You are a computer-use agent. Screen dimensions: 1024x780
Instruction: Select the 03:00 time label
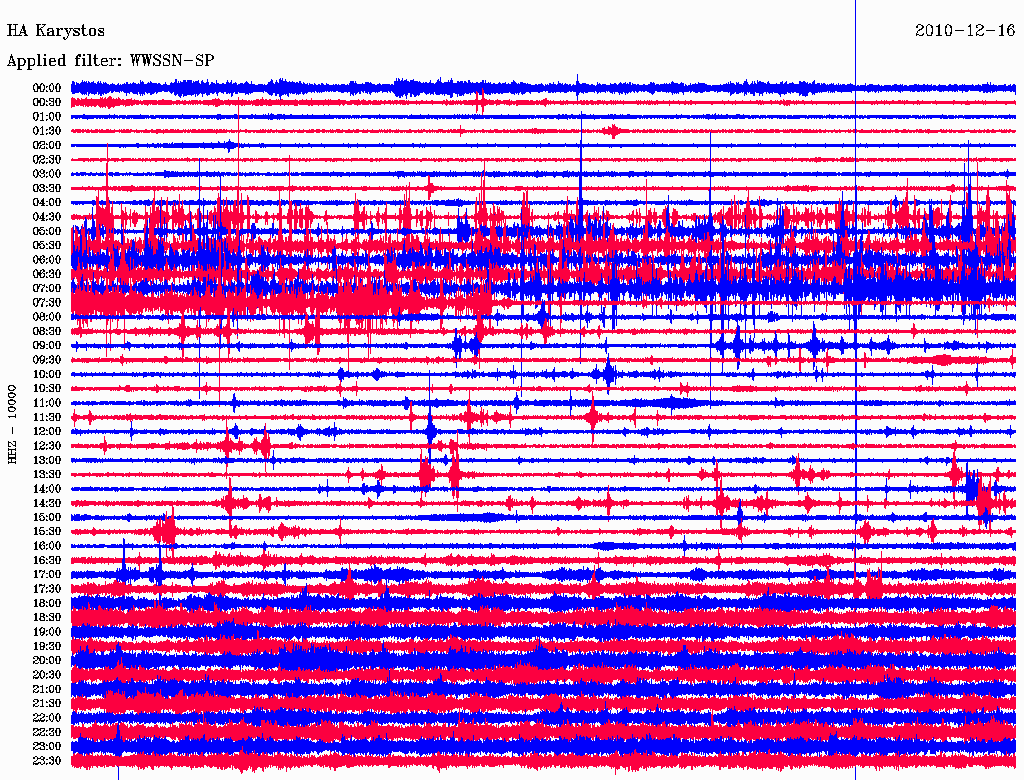[x=46, y=174]
